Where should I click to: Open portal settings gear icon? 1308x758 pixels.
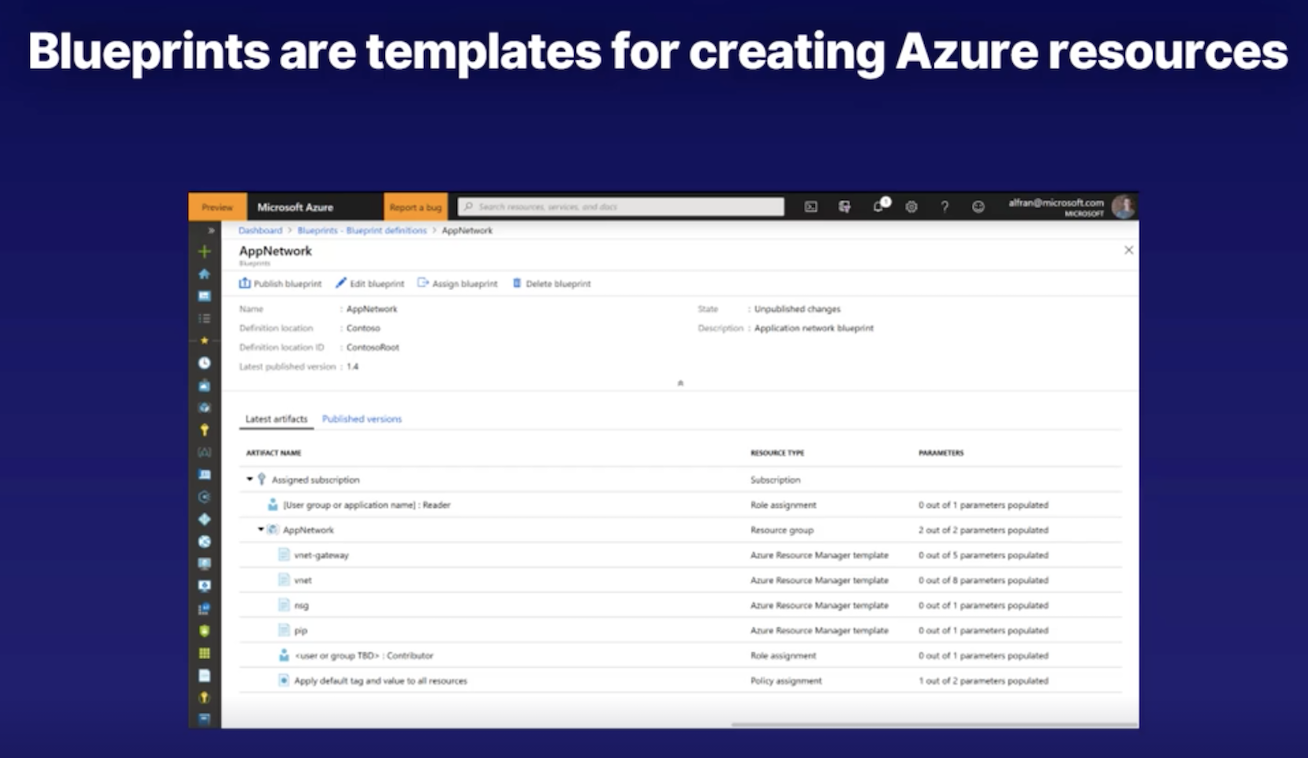point(911,207)
